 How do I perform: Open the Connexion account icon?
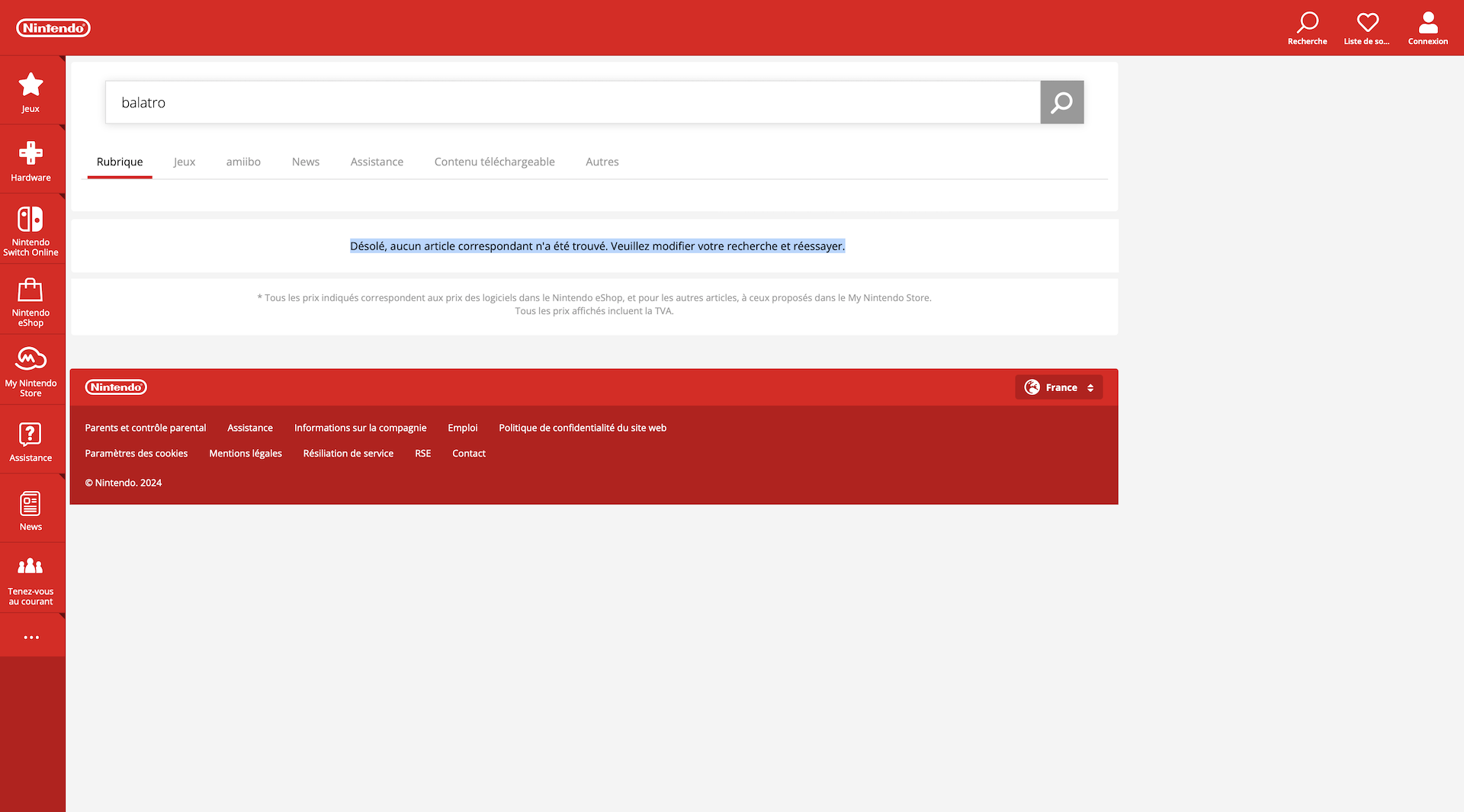(x=1427, y=28)
